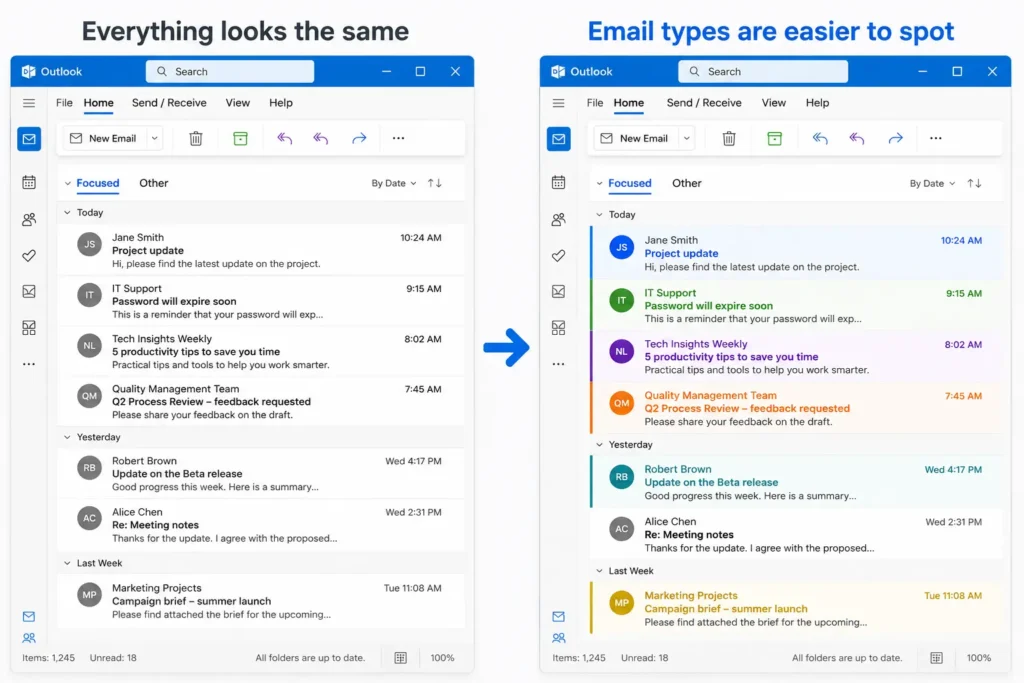Collapse Last Week group in left Outlook

(67, 563)
